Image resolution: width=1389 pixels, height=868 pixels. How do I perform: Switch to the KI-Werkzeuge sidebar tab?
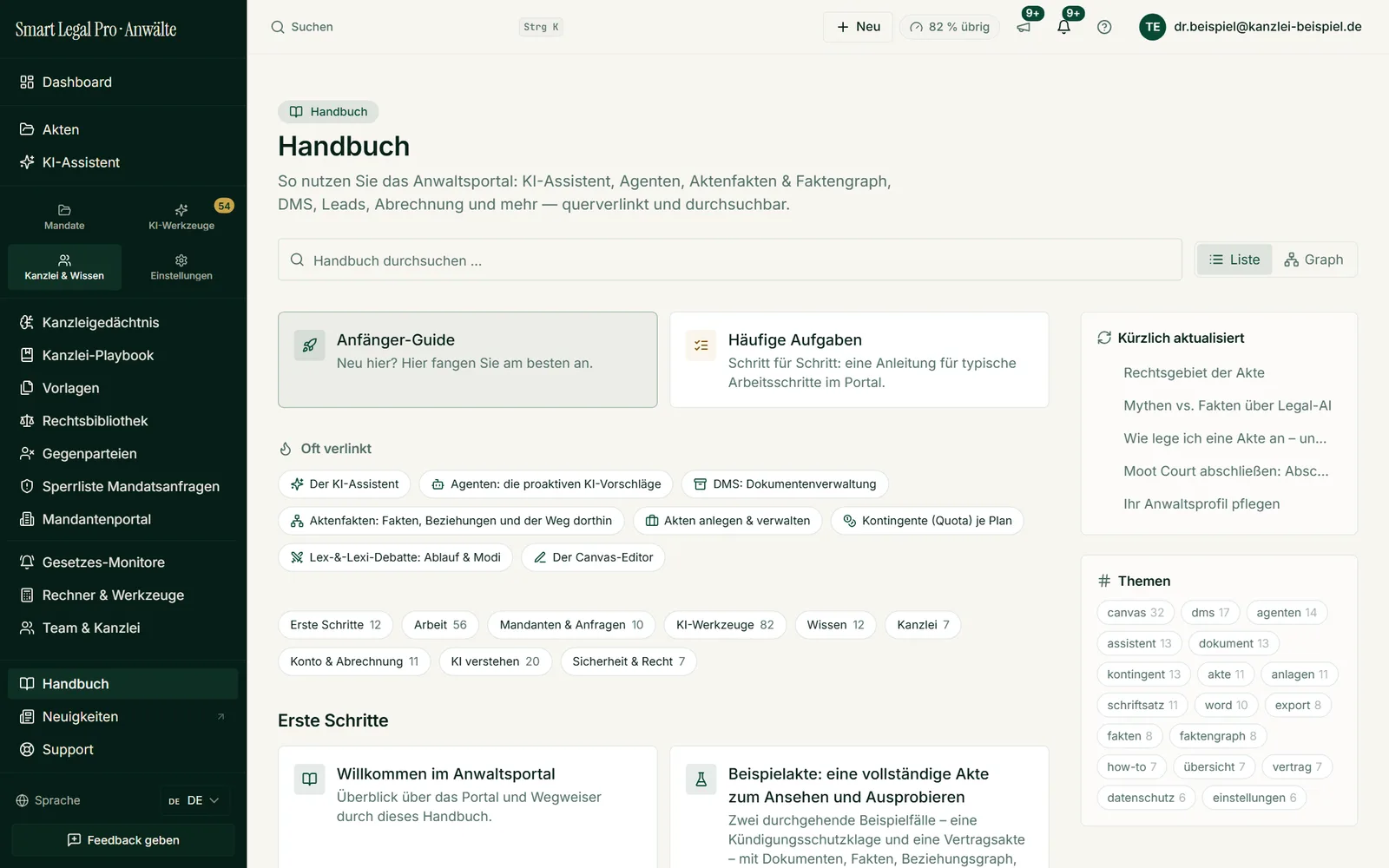pos(181,217)
